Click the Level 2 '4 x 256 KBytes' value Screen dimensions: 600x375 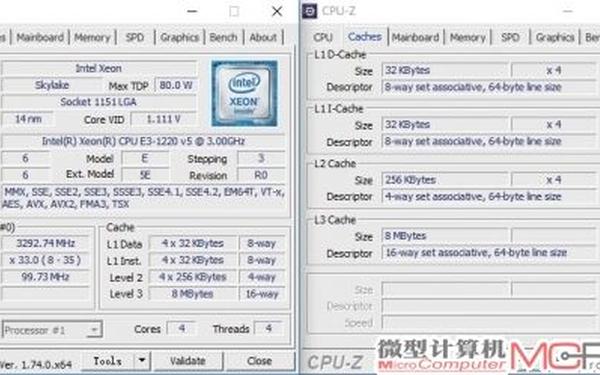coord(192,277)
